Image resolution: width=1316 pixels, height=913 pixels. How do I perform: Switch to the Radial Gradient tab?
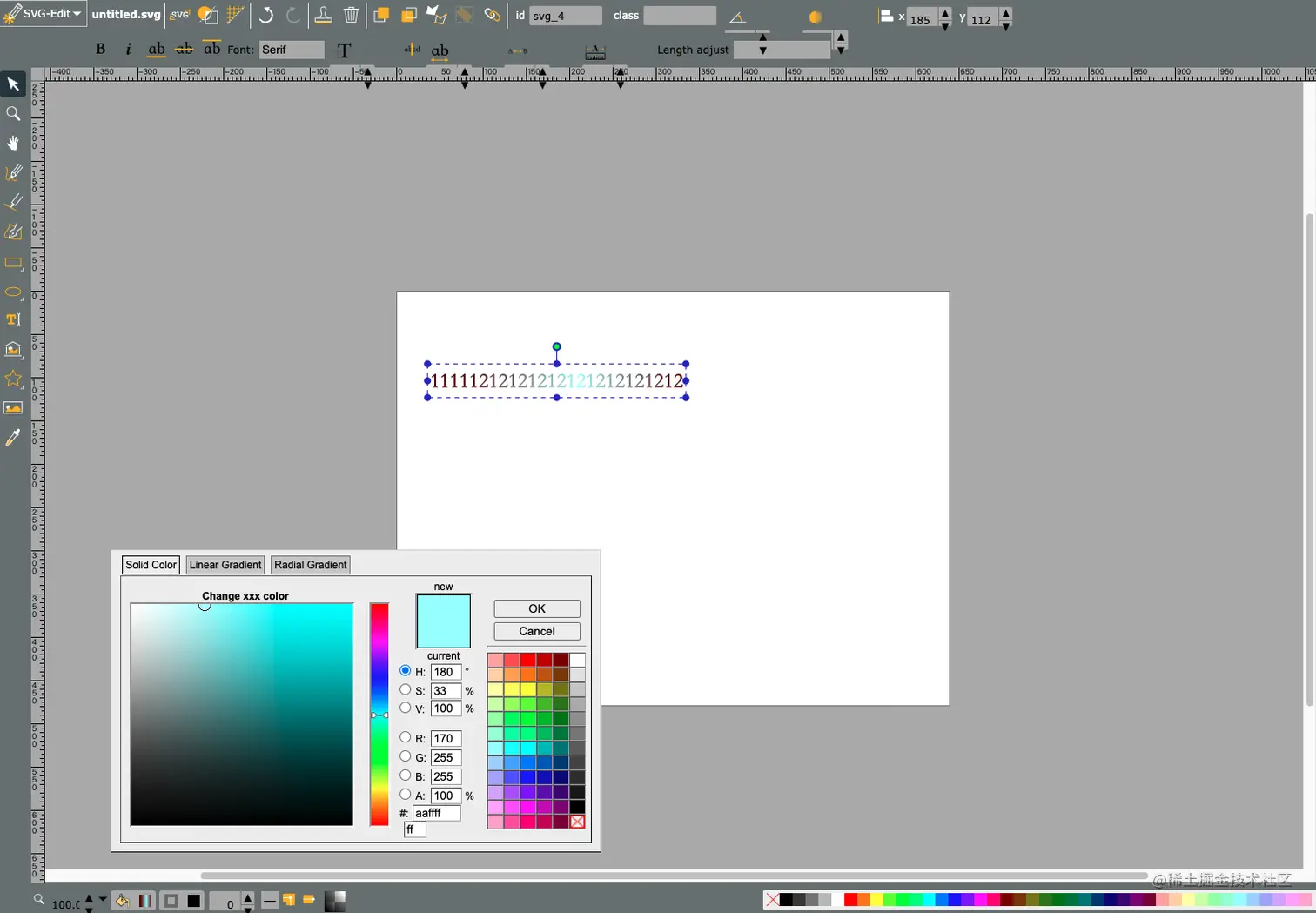(310, 565)
